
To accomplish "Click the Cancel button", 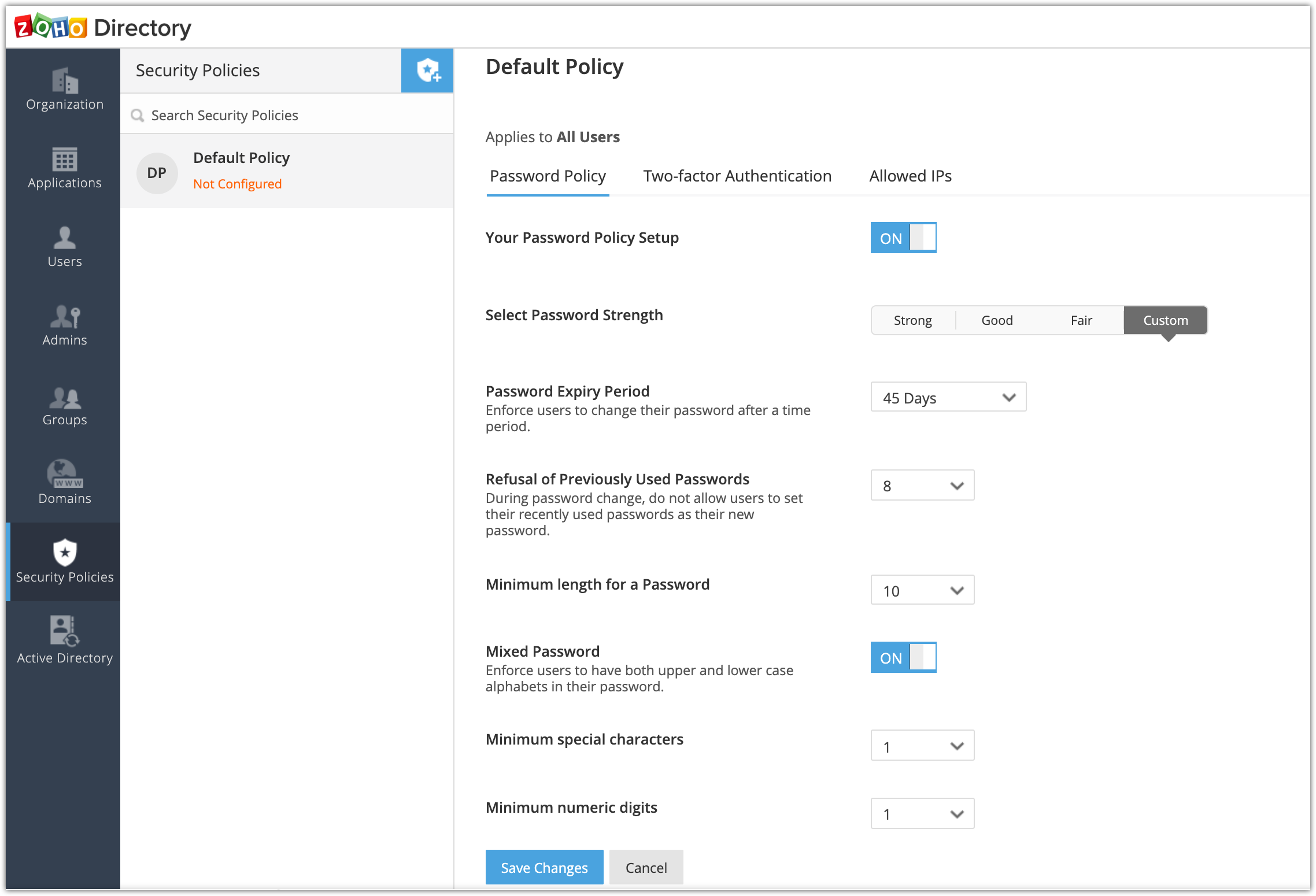I will click(646, 867).
